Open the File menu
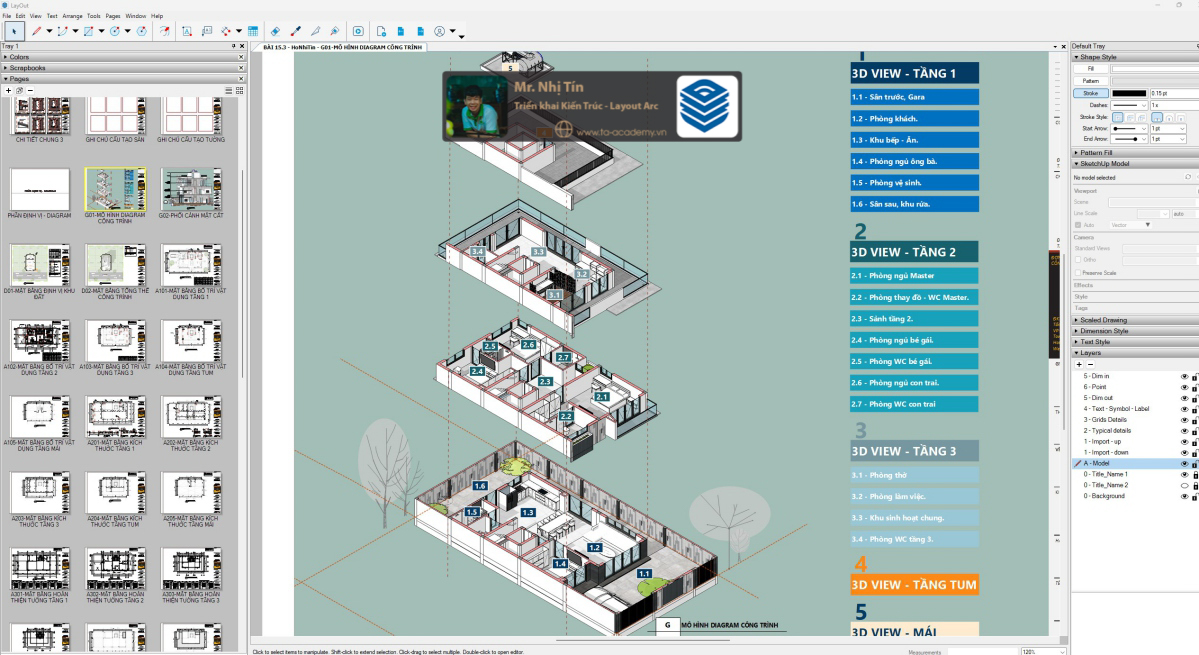 pyautogui.click(x=7, y=16)
